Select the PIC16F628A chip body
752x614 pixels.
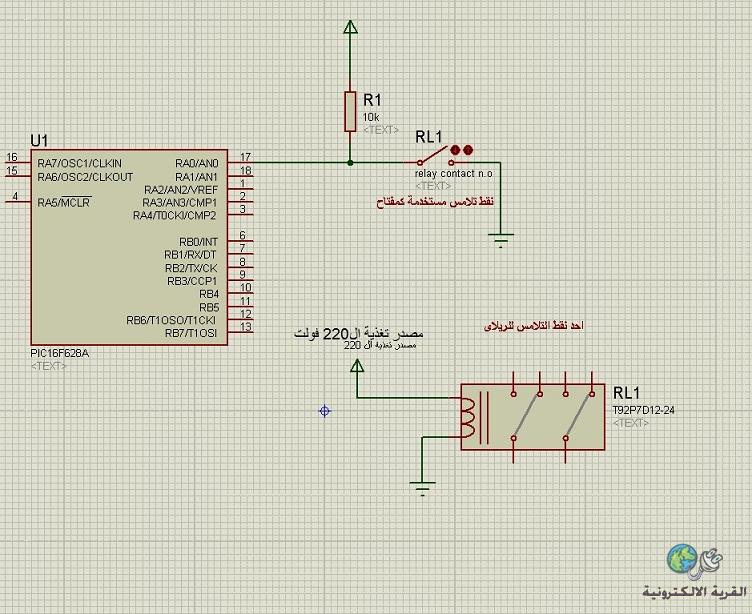pyautogui.click(x=129, y=247)
